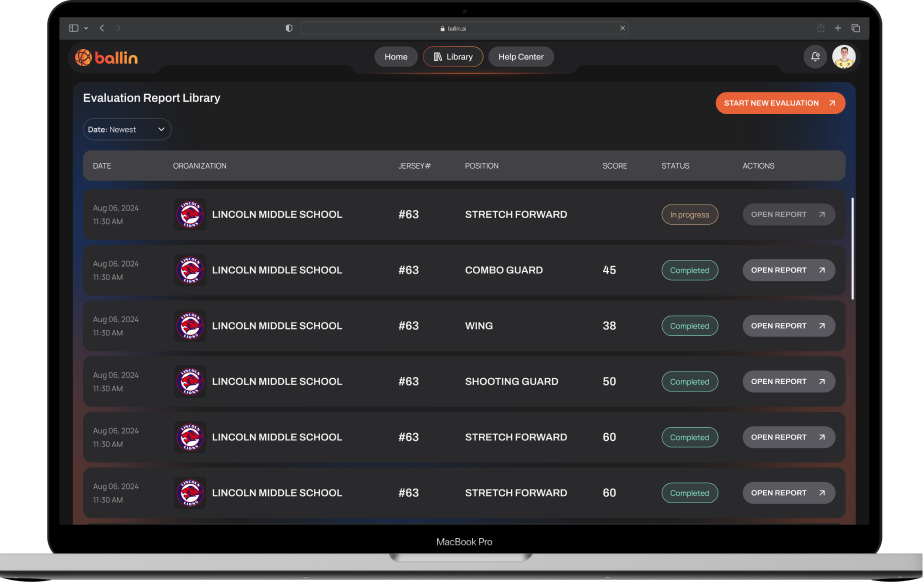The height and width of the screenshot is (582, 923).
Task: Open report for the In progress row
Action: coord(788,214)
